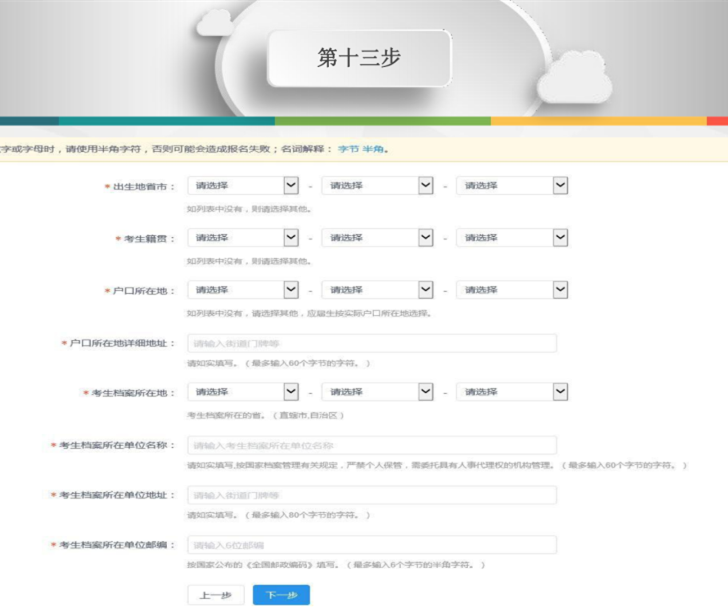Open the third 考生档案所在地 dropdown
Screen dimensions: 728x607
pos(511,392)
